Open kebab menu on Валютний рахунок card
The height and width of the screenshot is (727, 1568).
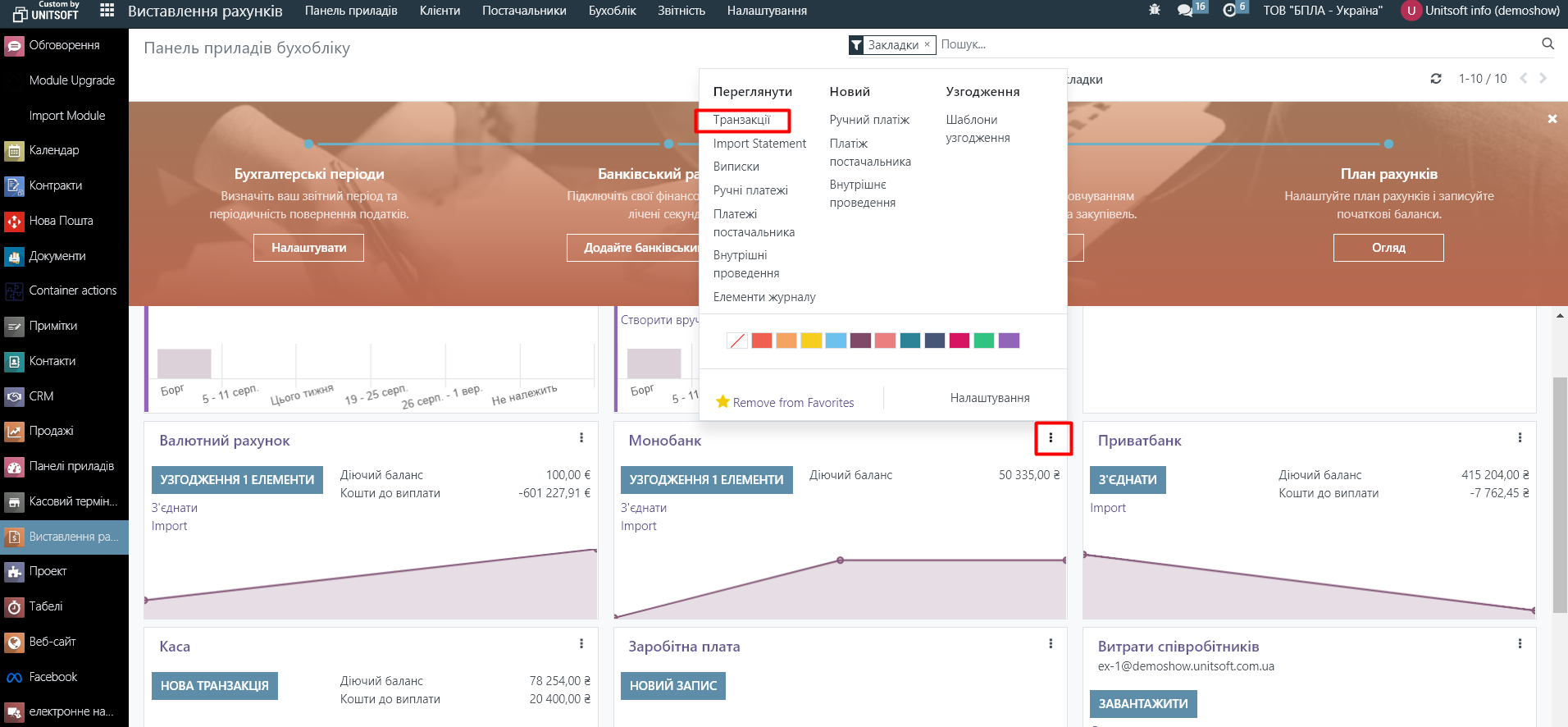pos(581,438)
